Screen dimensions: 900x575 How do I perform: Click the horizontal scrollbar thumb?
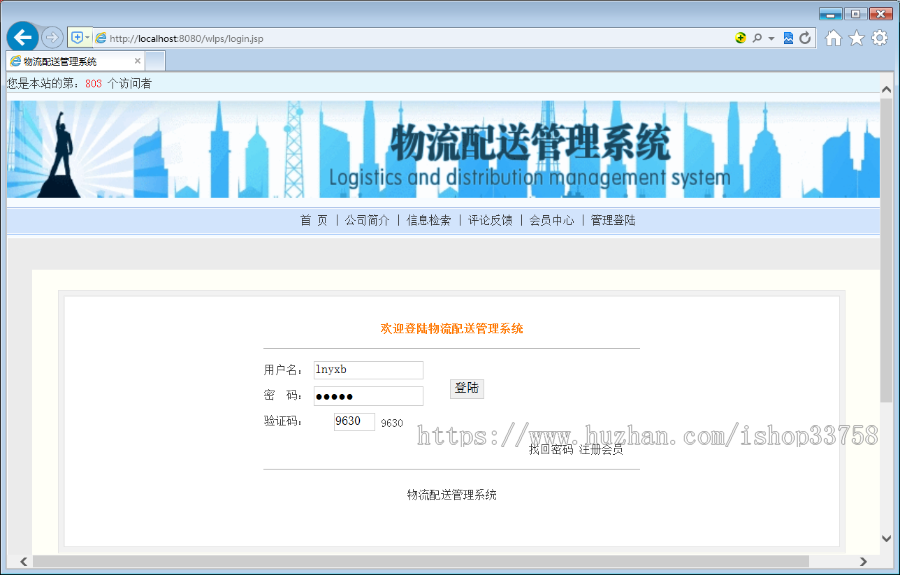421,561
